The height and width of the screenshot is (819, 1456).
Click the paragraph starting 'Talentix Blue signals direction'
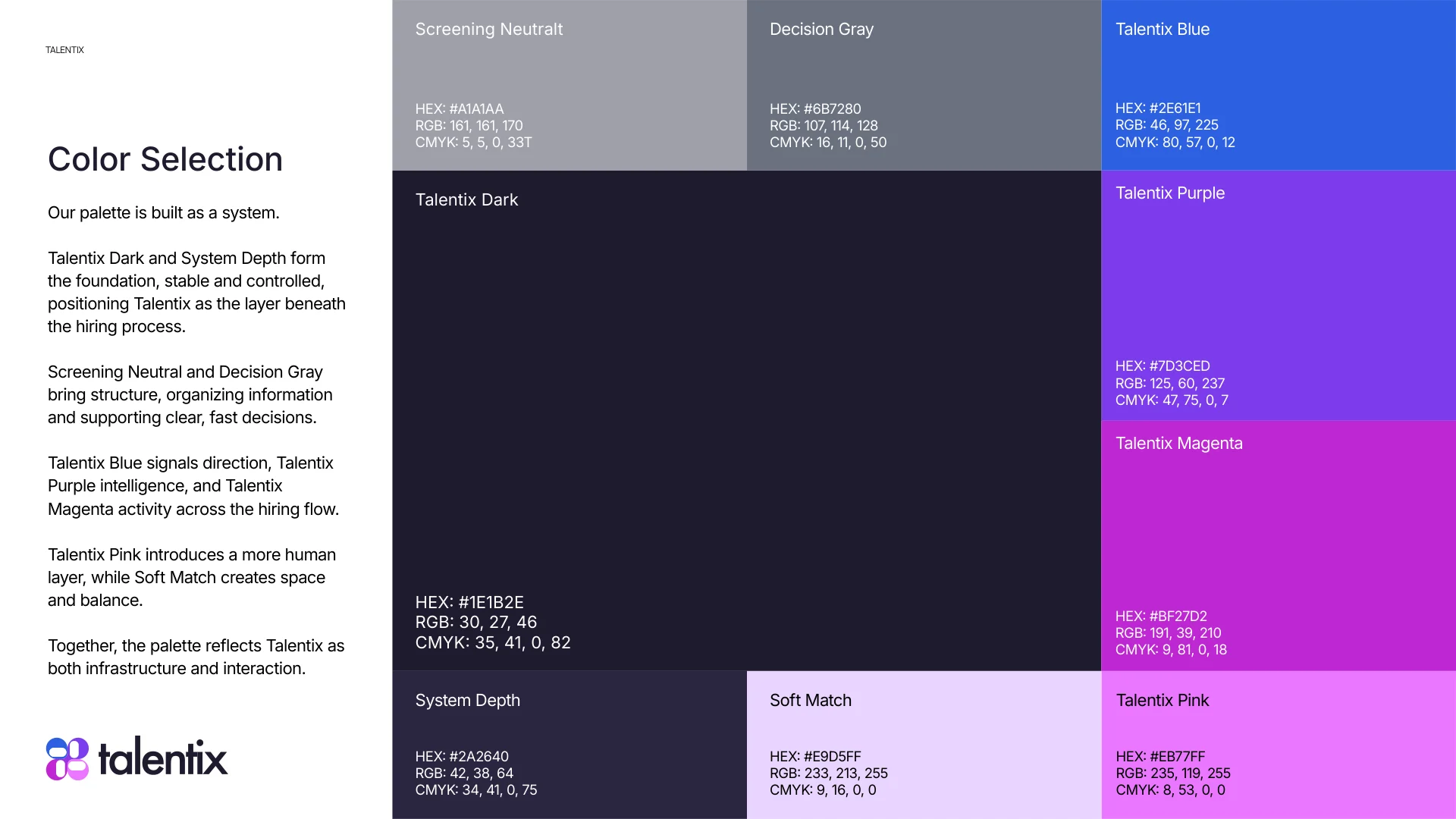pyautogui.click(x=193, y=486)
